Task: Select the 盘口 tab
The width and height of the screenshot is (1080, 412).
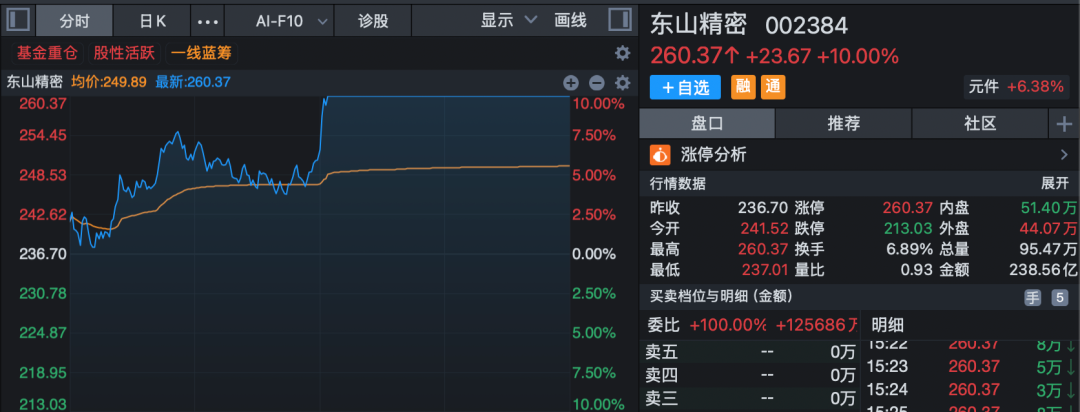Action: (707, 124)
